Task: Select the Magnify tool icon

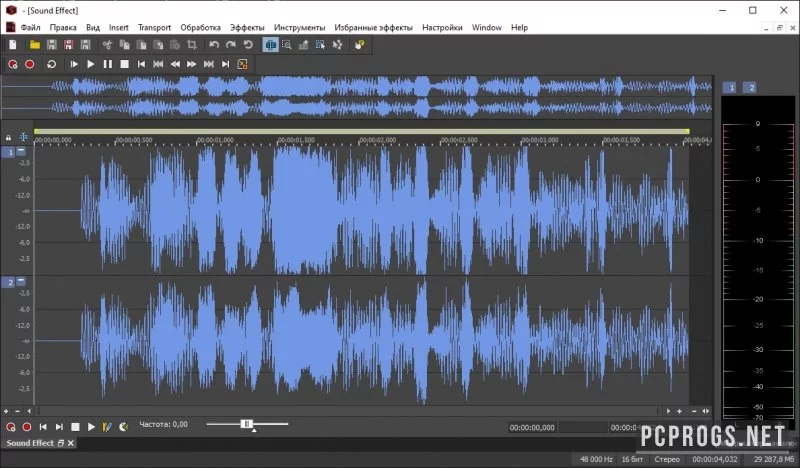Action: point(287,45)
